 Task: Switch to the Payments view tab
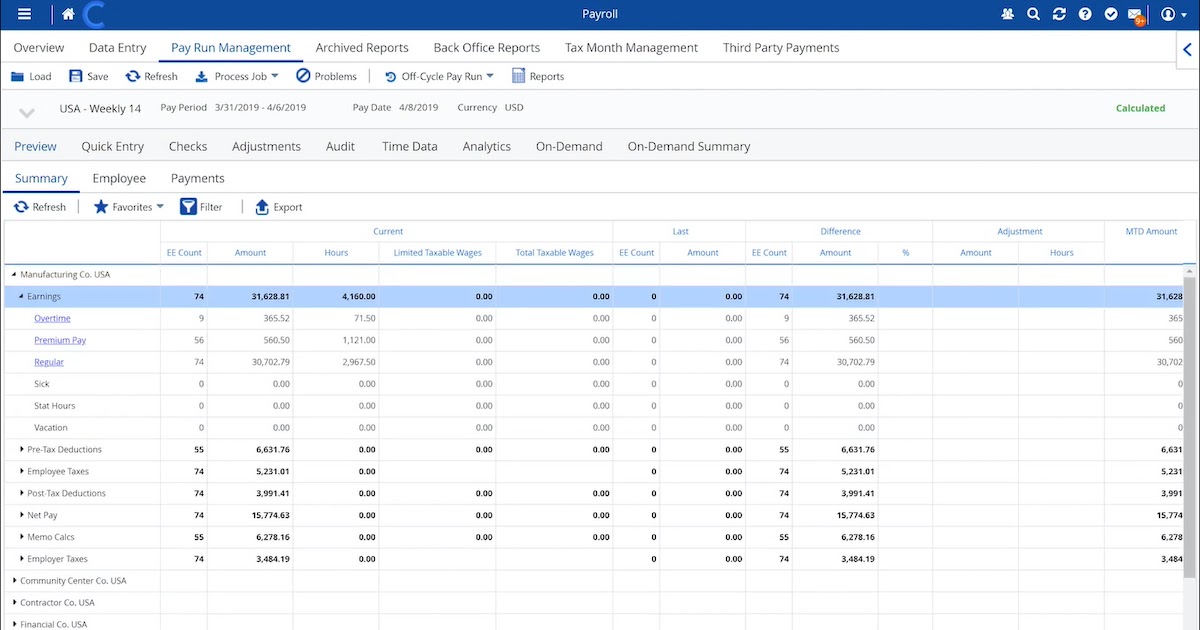[x=198, y=178]
